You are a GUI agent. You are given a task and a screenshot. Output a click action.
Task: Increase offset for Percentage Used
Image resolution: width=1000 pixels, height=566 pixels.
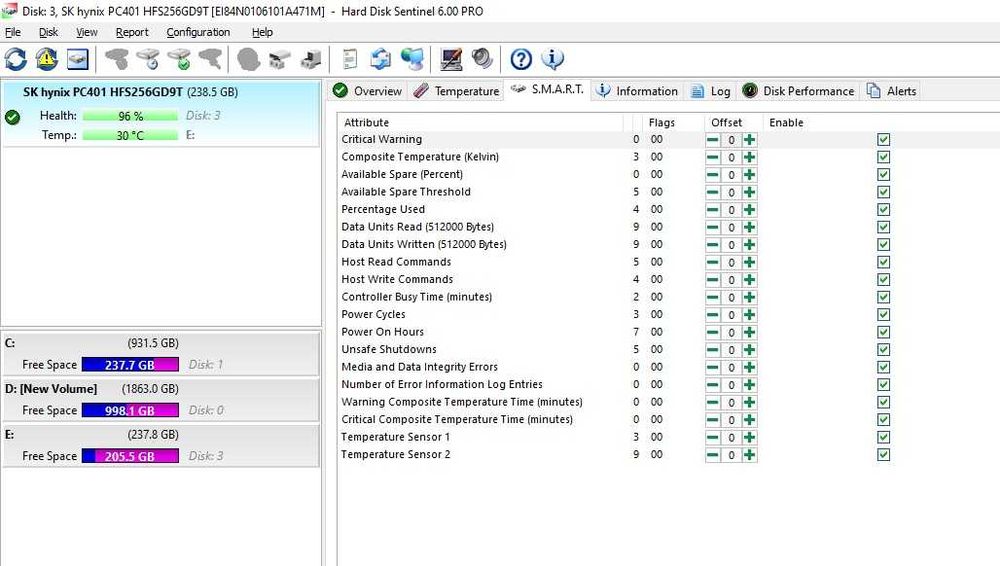click(x=749, y=210)
